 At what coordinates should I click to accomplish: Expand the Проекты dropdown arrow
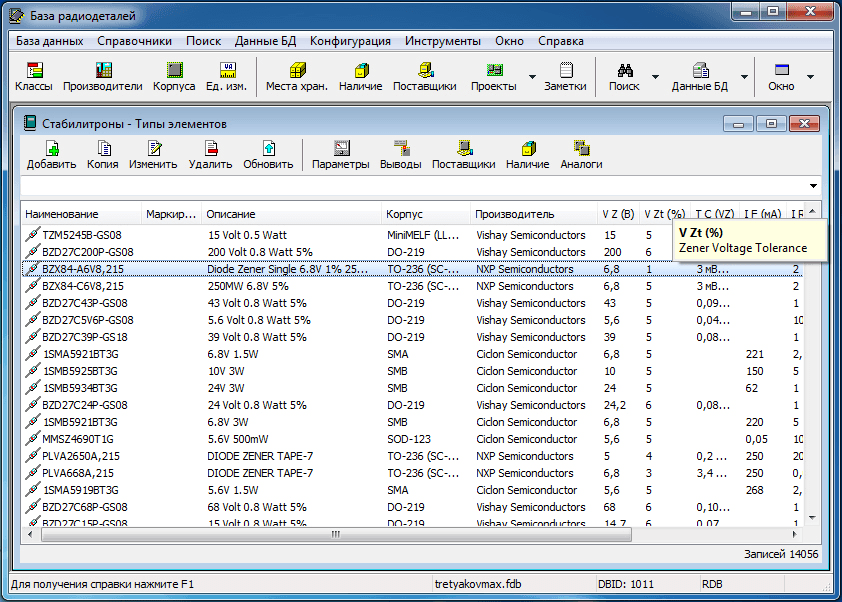[x=532, y=77]
